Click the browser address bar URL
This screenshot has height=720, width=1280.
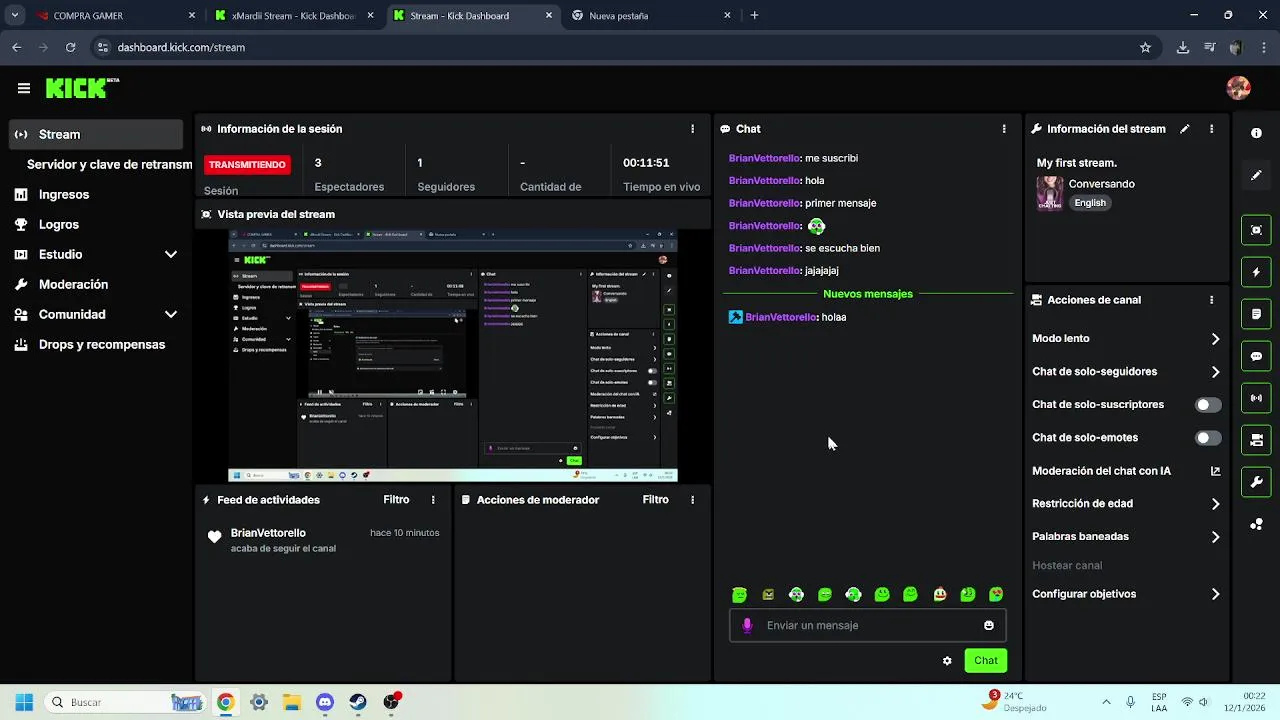(x=181, y=47)
